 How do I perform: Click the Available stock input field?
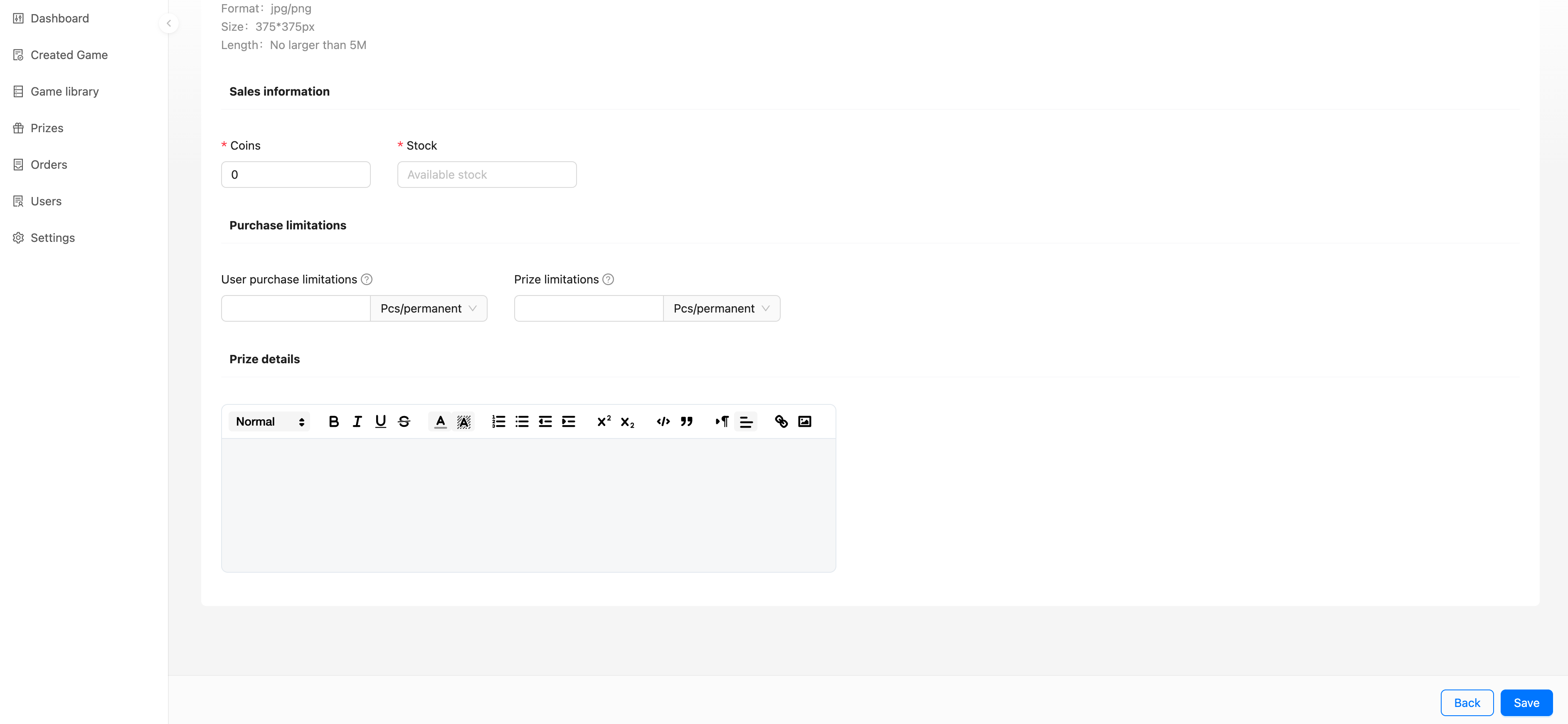[x=486, y=175]
